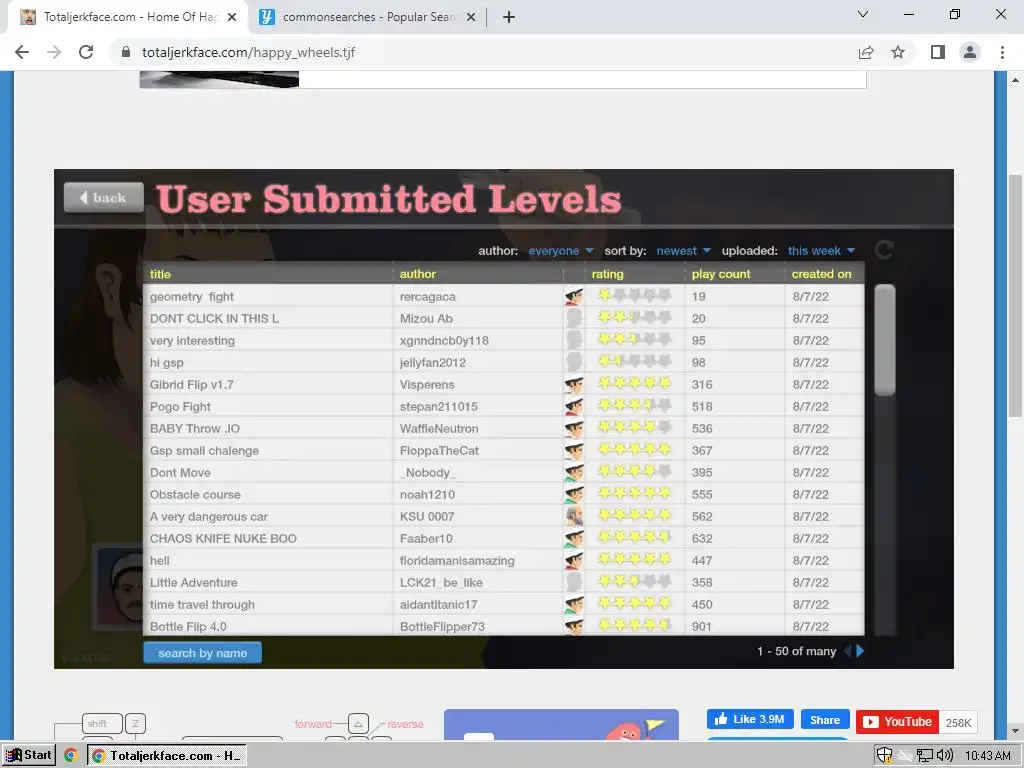This screenshot has height=768, width=1024.
Task: Click the share page icon
Action: point(866,52)
